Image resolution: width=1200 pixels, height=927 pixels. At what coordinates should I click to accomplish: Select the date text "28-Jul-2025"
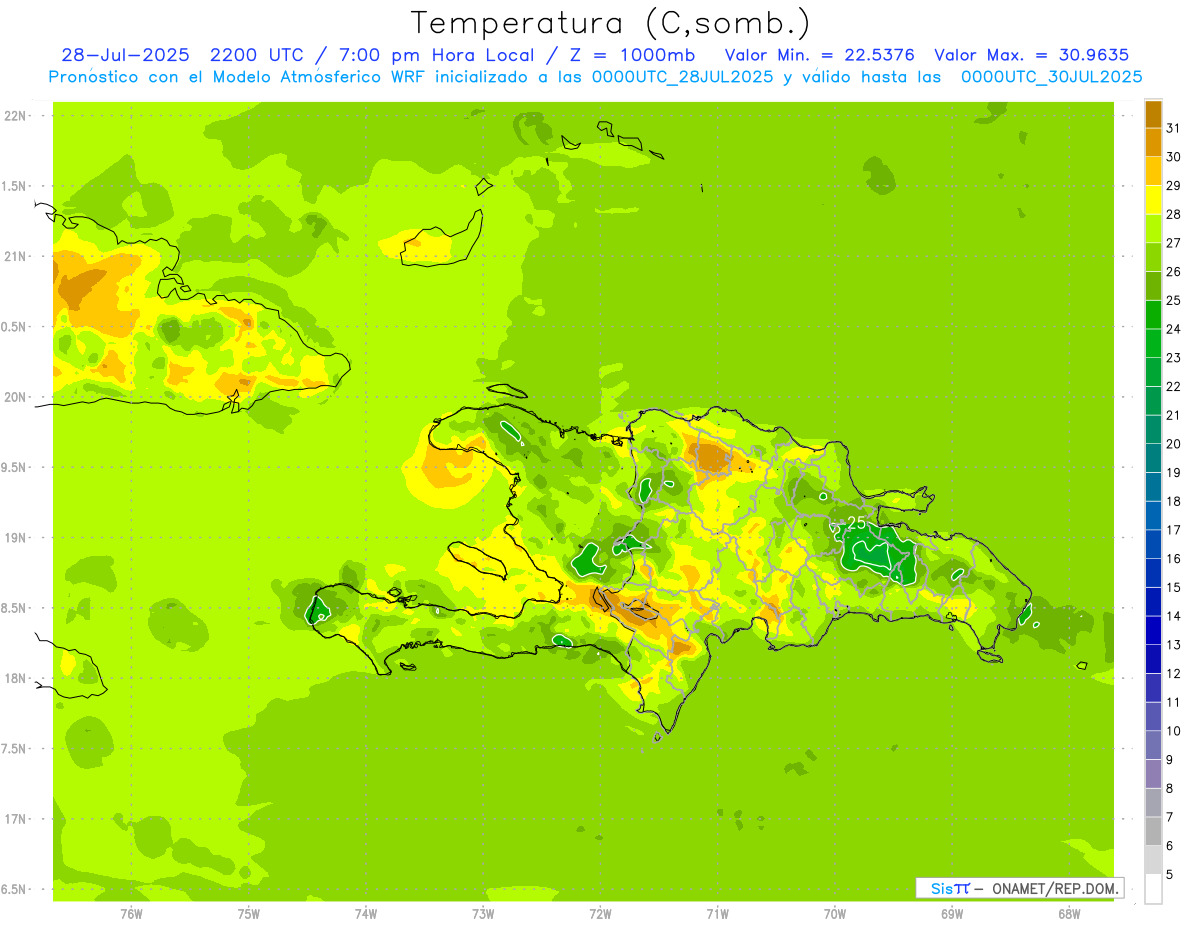coord(126,55)
